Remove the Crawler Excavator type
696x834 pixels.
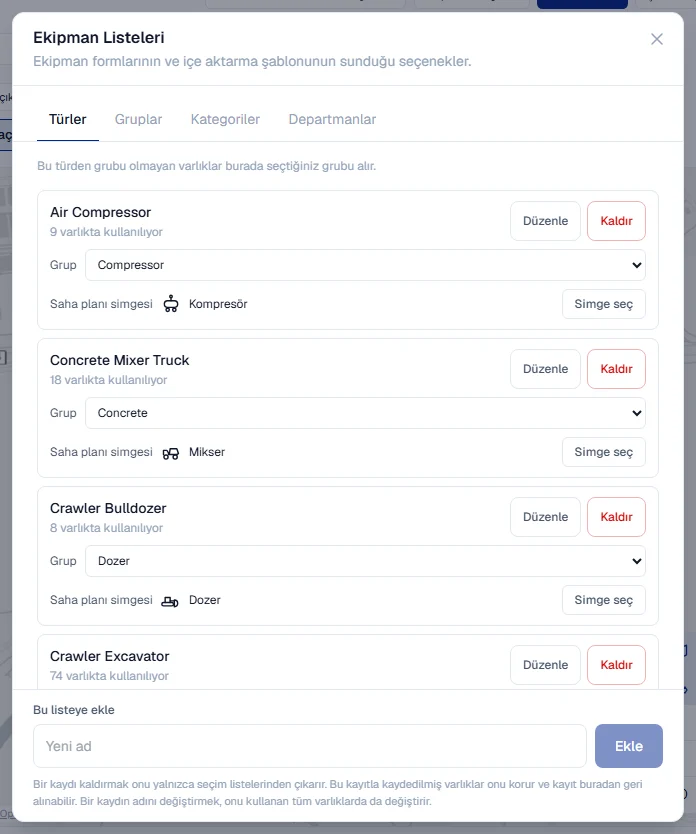pos(616,664)
